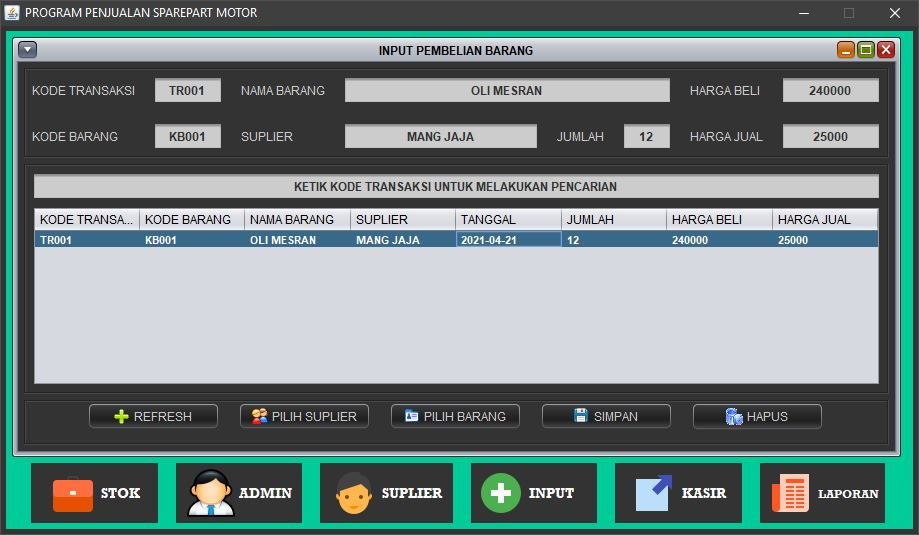Click the TANGGAL column header
The width and height of the screenshot is (919, 535).
(508, 219)
